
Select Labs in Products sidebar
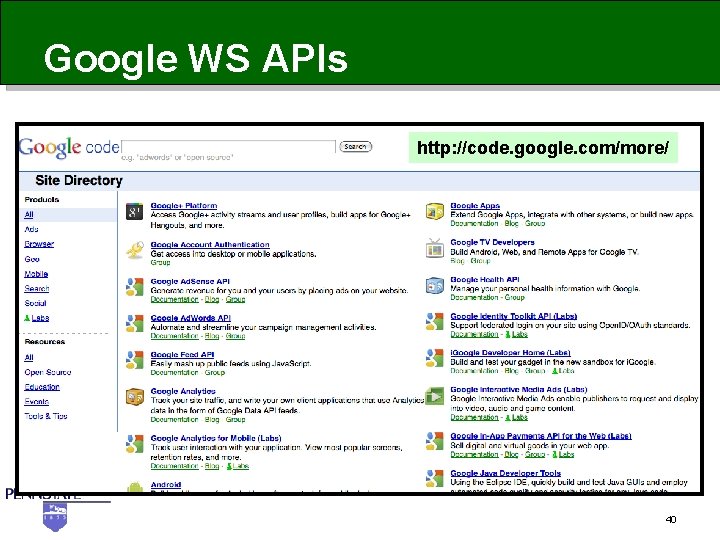36,318
